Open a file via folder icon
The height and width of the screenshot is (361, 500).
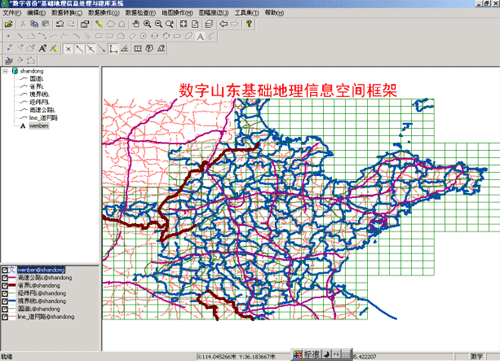9,24
